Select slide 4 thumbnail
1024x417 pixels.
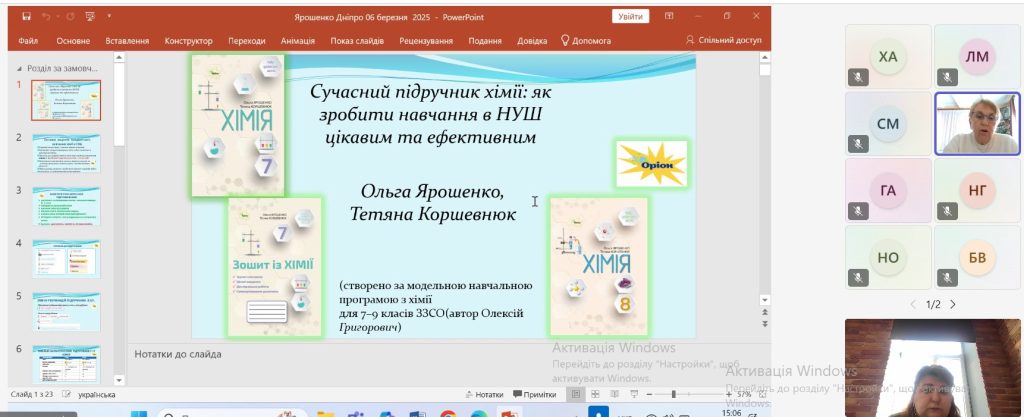pos(66,259)
